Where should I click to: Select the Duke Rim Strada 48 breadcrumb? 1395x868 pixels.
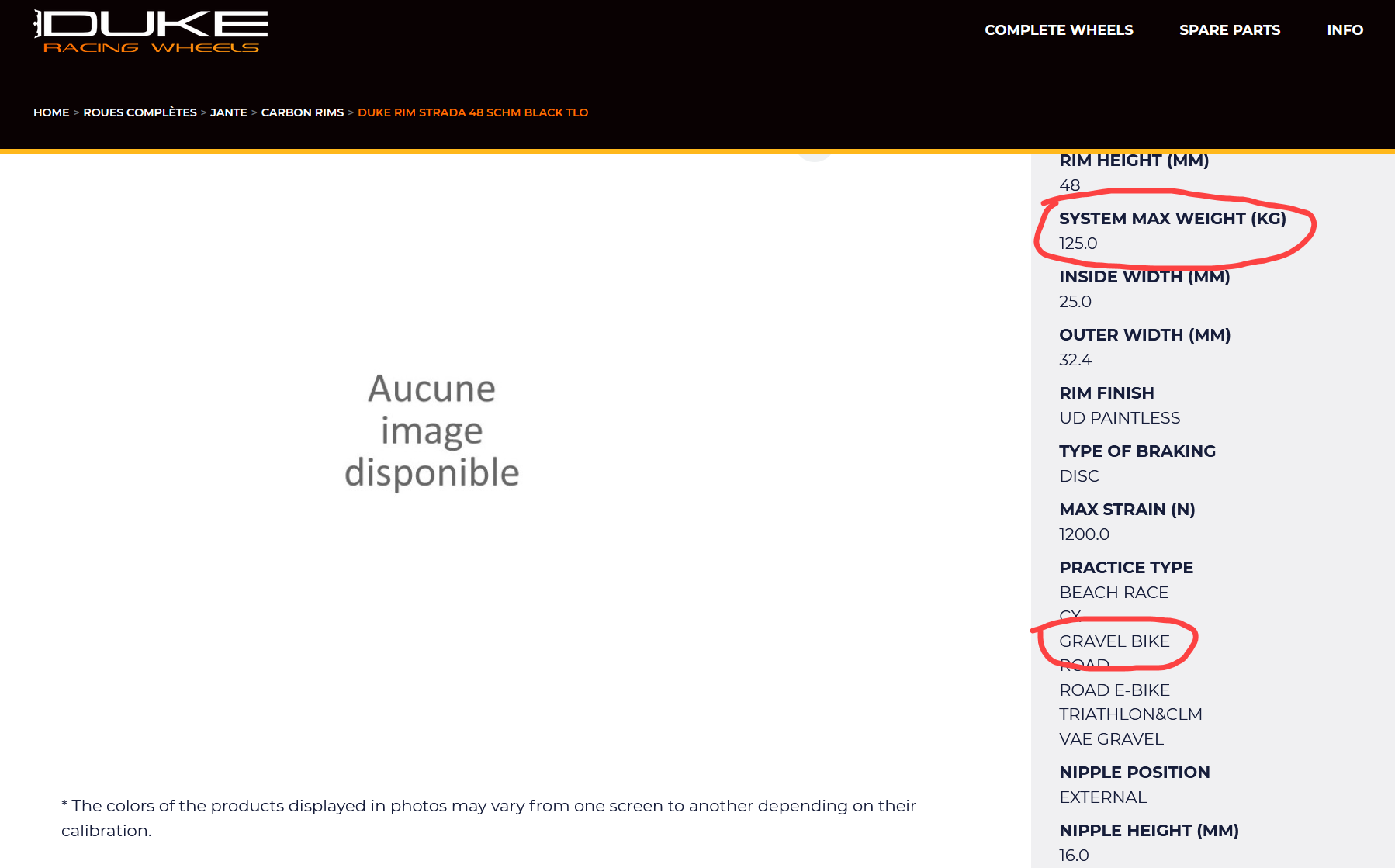pos(472,112)
